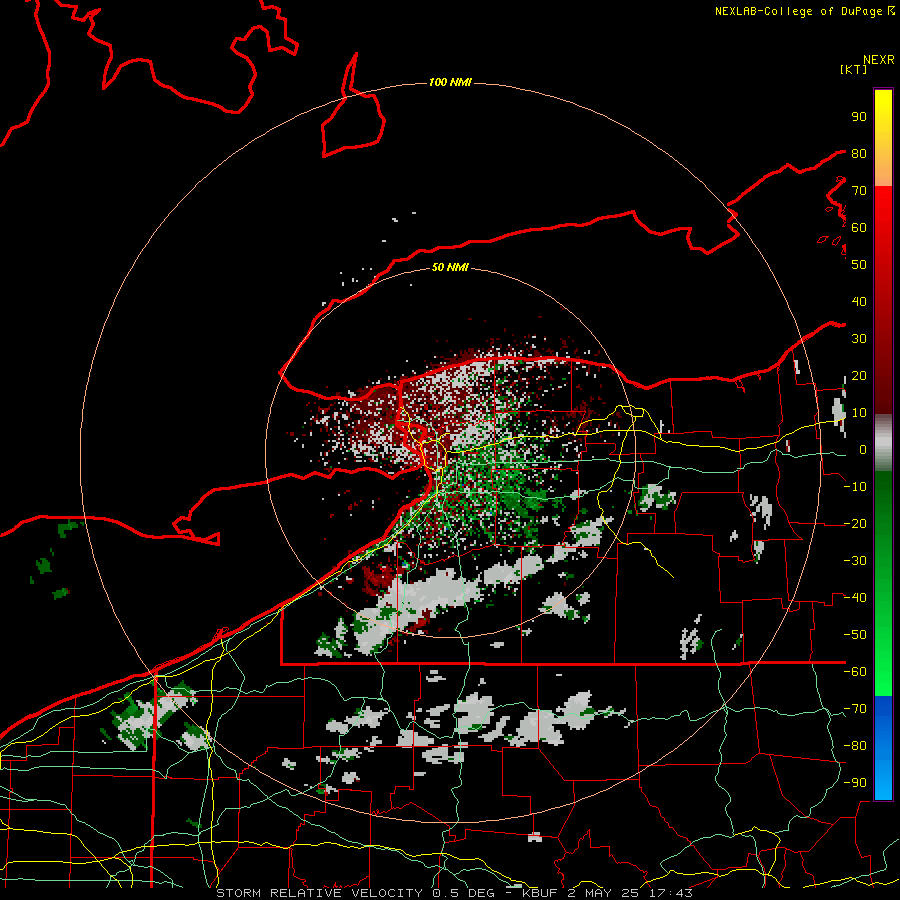Click the -80 value on velocity scale
The image size is (900, 900).
point(855,746)
